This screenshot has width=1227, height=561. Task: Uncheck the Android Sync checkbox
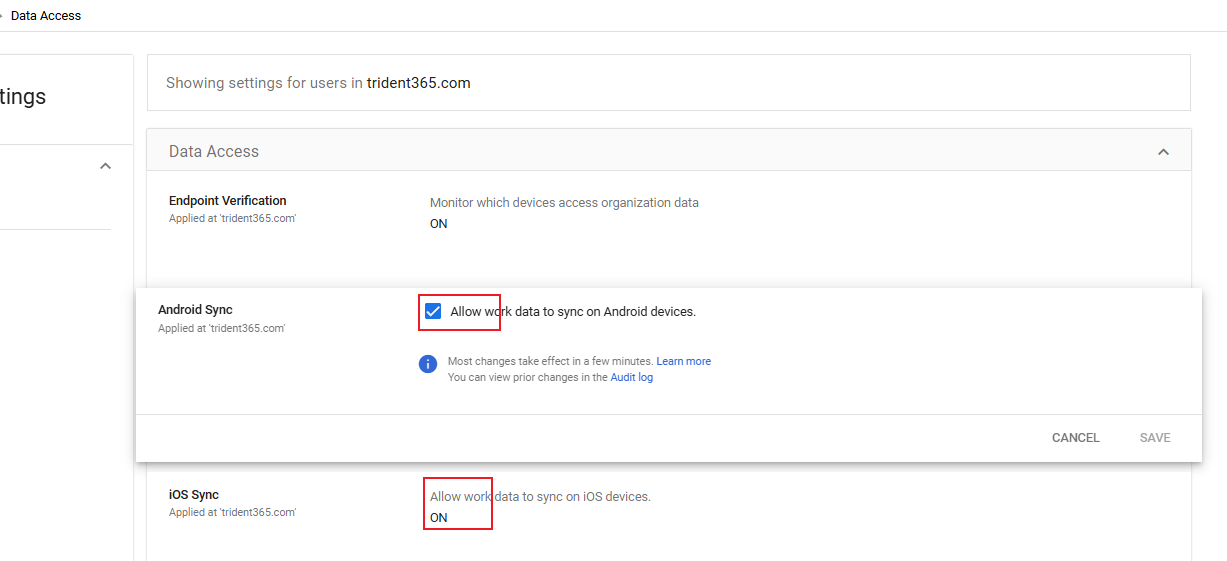(433, 311)
